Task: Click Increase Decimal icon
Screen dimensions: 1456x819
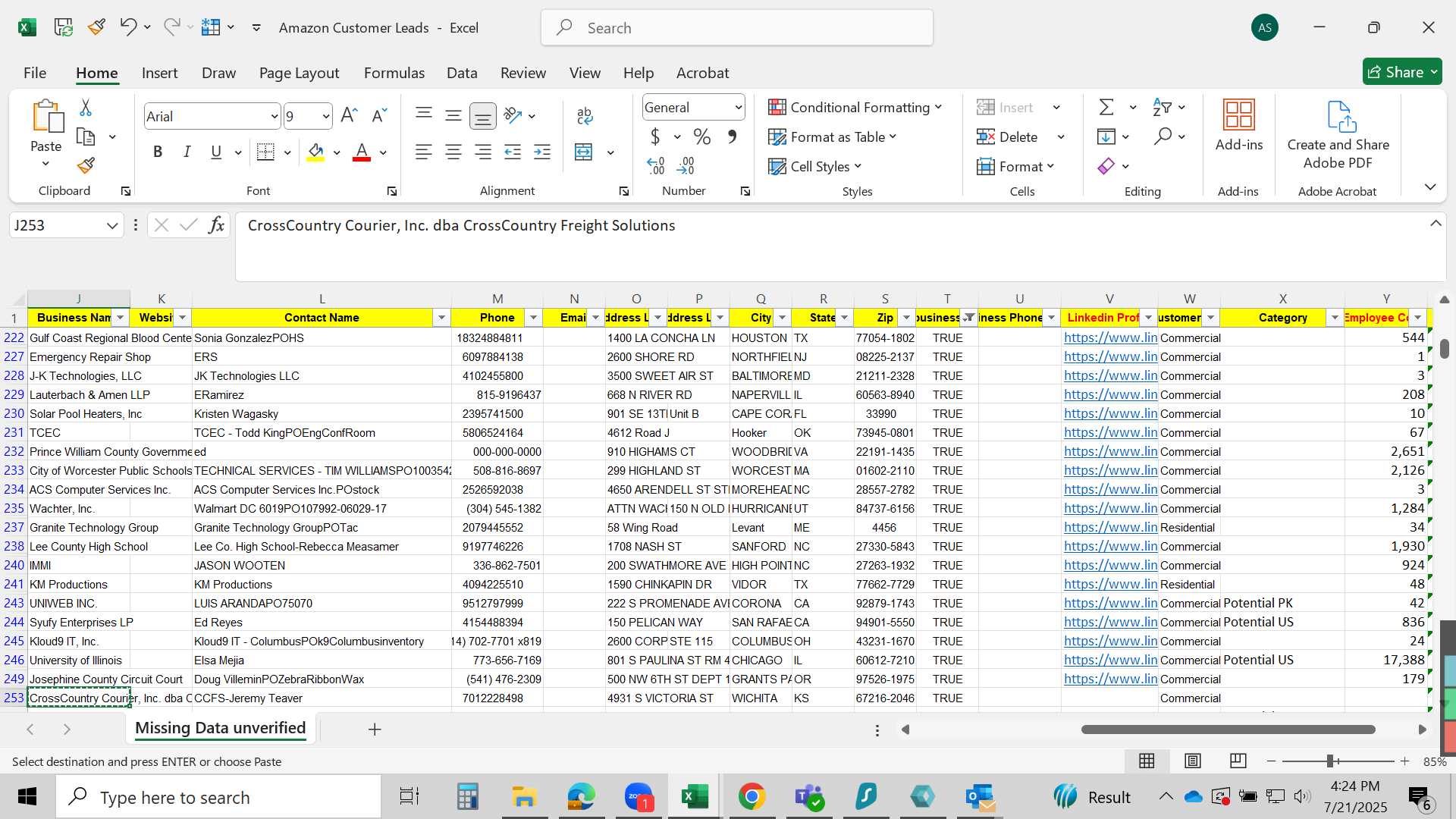Action: point(656,165)
